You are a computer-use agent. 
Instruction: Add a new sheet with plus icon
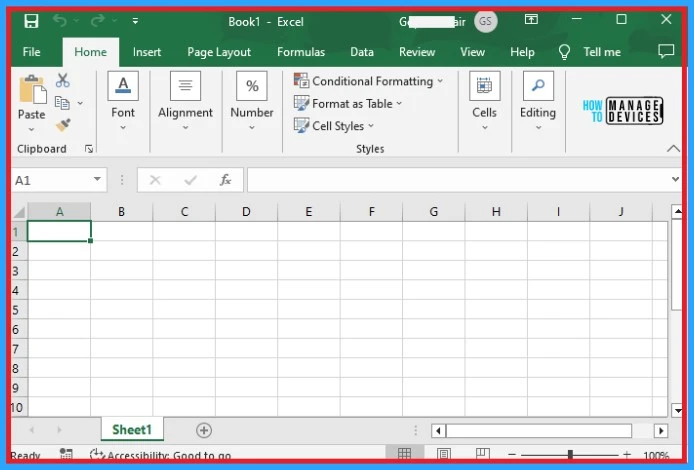[204, 430]
